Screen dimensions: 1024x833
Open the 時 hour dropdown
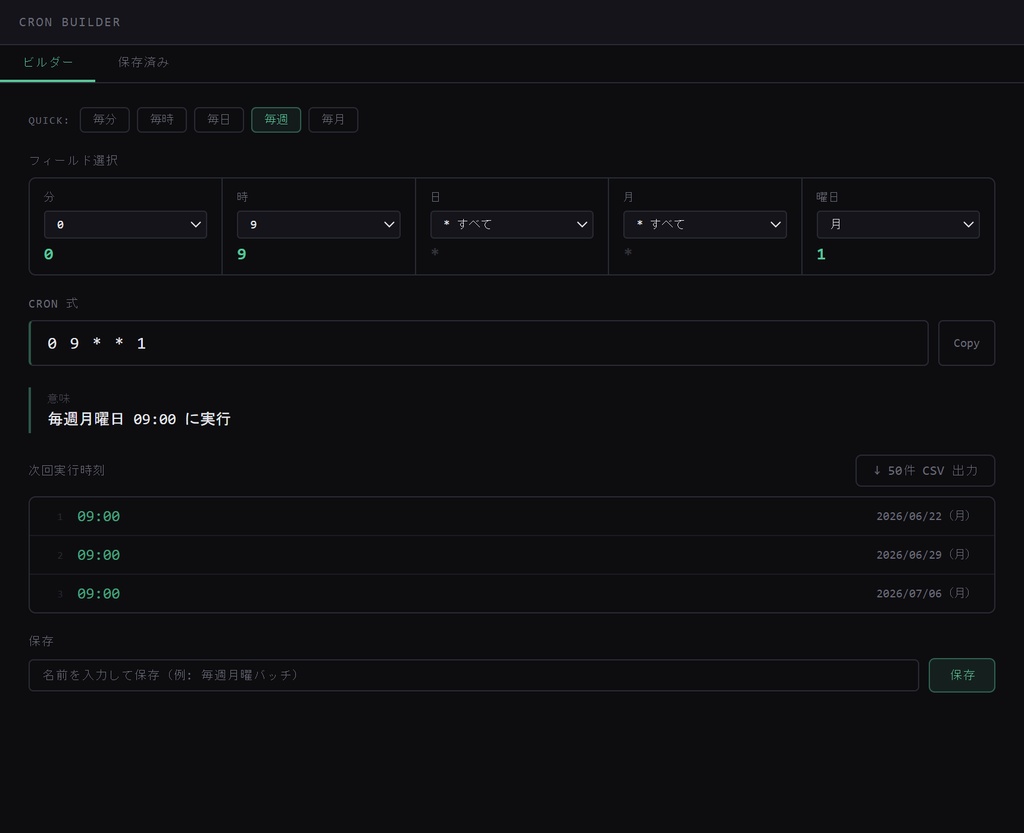point(319,225)
